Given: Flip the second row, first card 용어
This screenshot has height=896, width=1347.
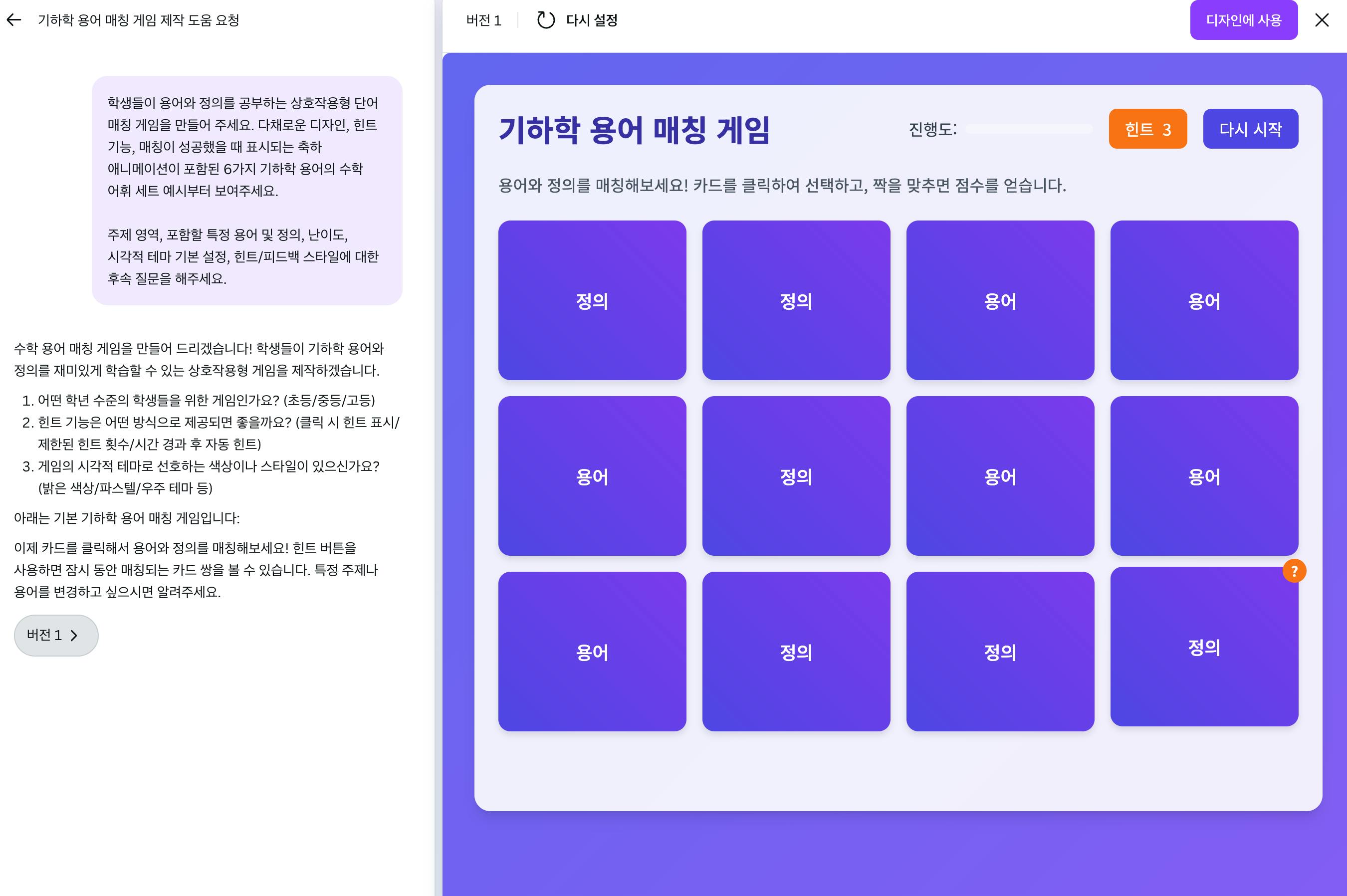Looking at the screenshot, I should coord(592,475).
